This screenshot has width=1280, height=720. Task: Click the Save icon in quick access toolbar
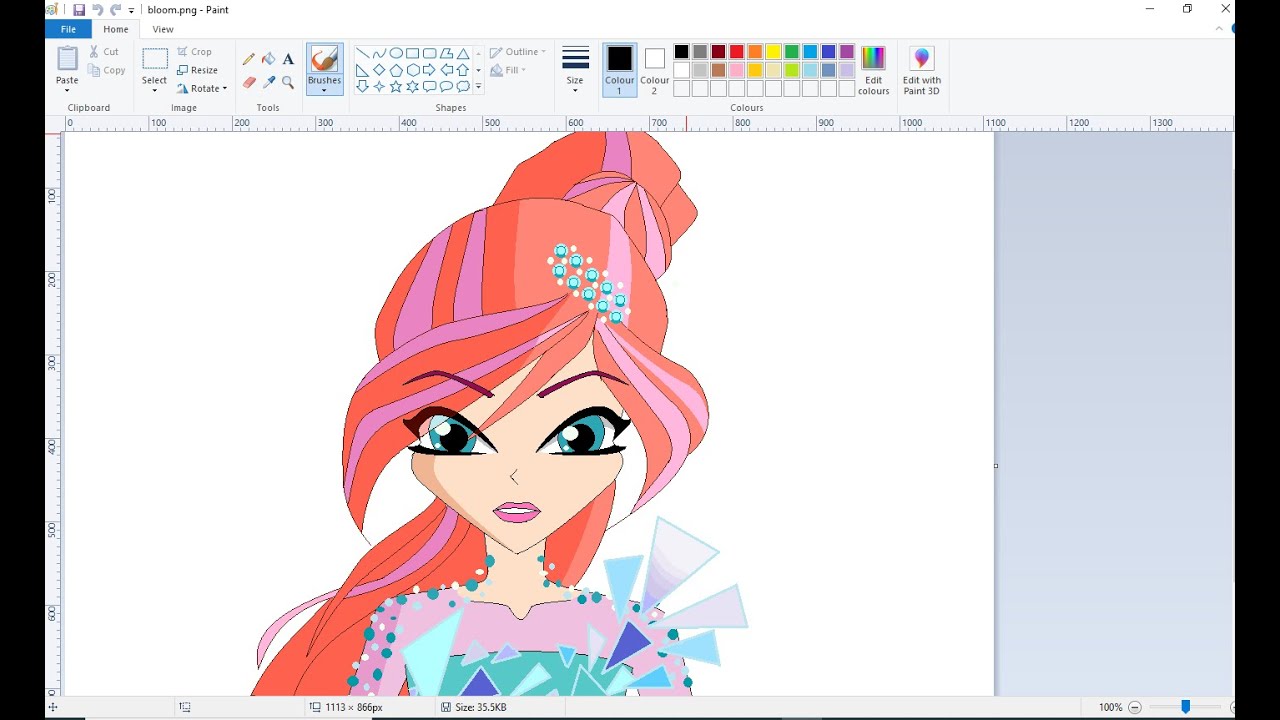tap(79, 9)
